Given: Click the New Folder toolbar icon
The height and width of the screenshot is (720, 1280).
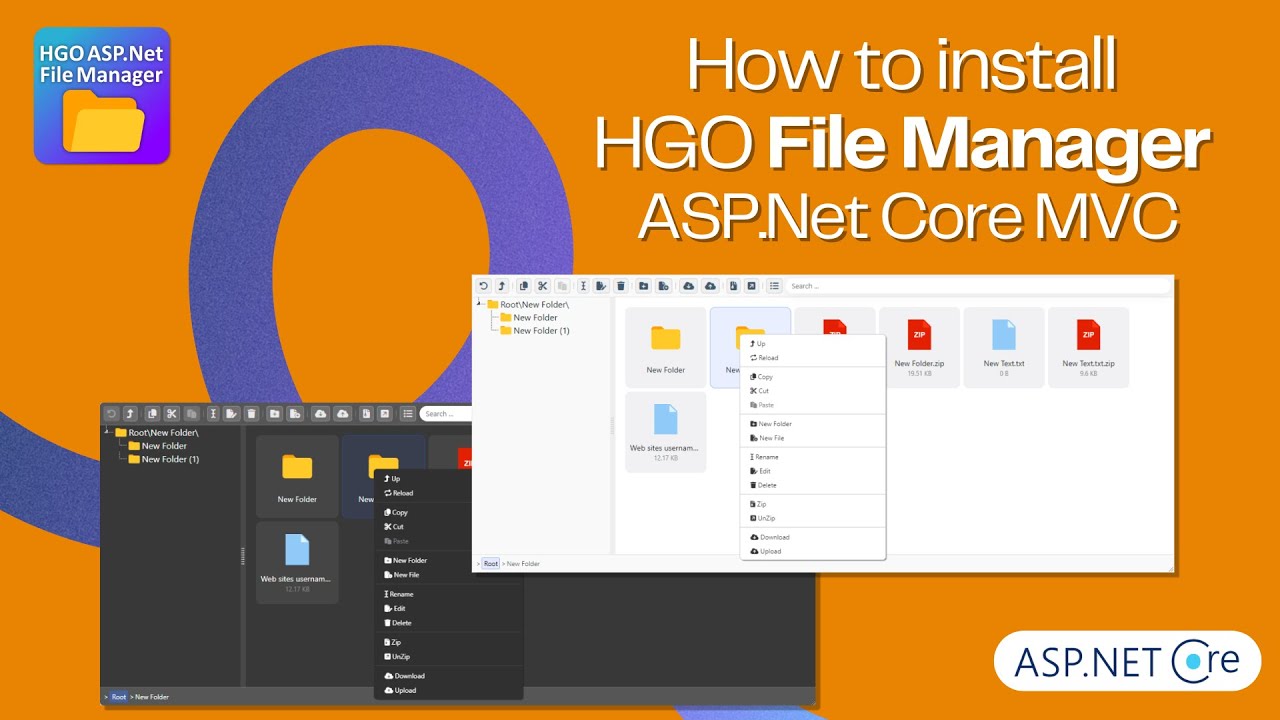Looking at the screenshot, I should 642,285.
